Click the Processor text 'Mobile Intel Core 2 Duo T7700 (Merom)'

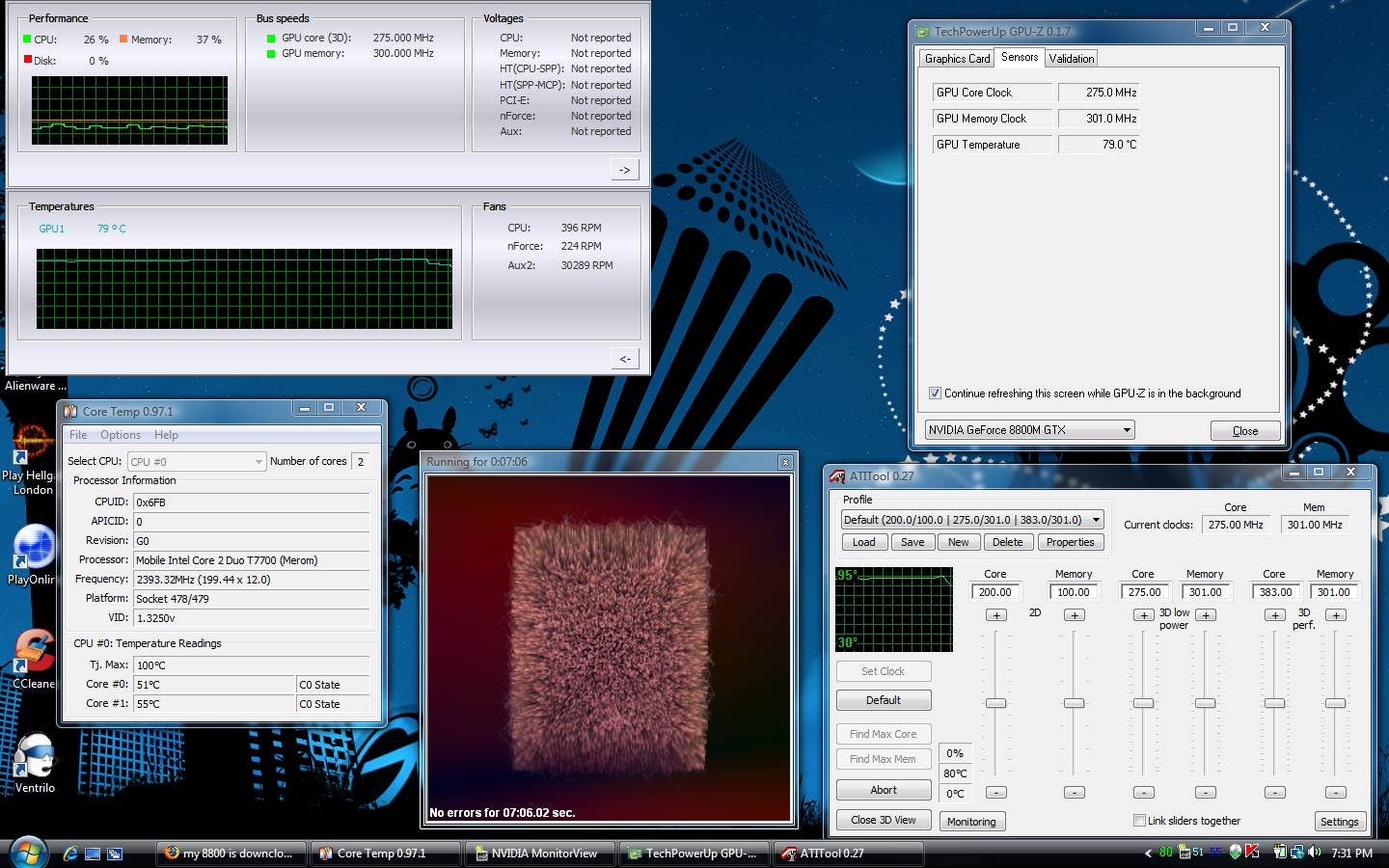(x=227, y=560)
